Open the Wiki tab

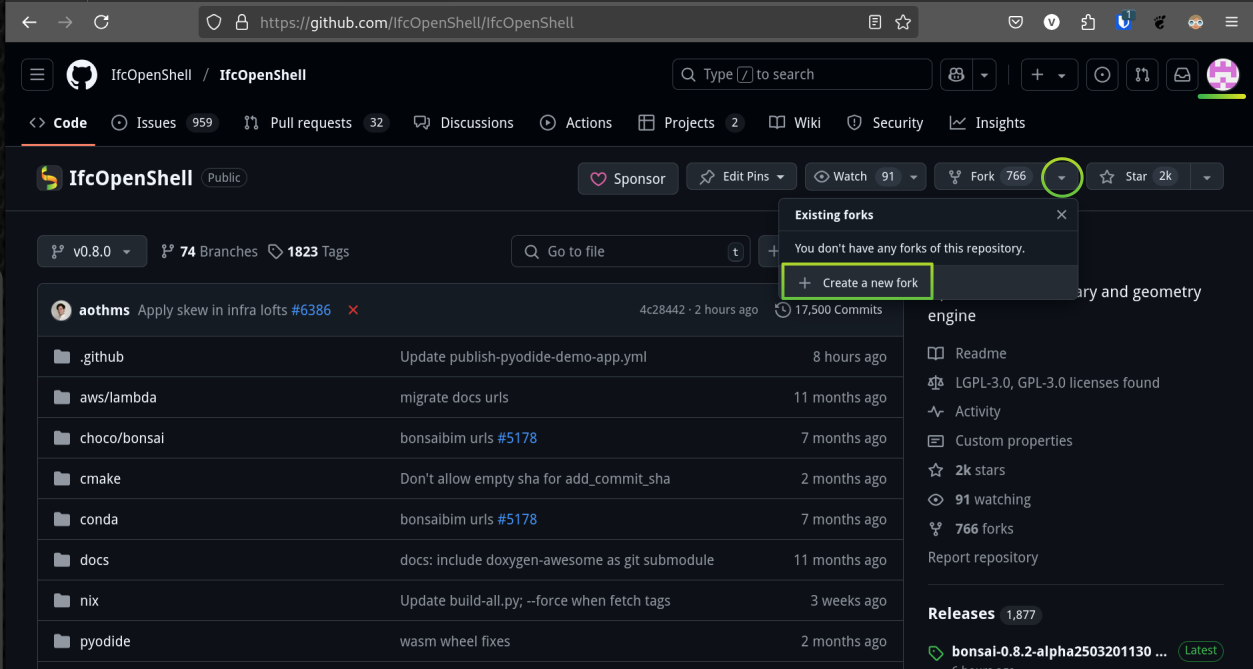(x=795, y=123)
